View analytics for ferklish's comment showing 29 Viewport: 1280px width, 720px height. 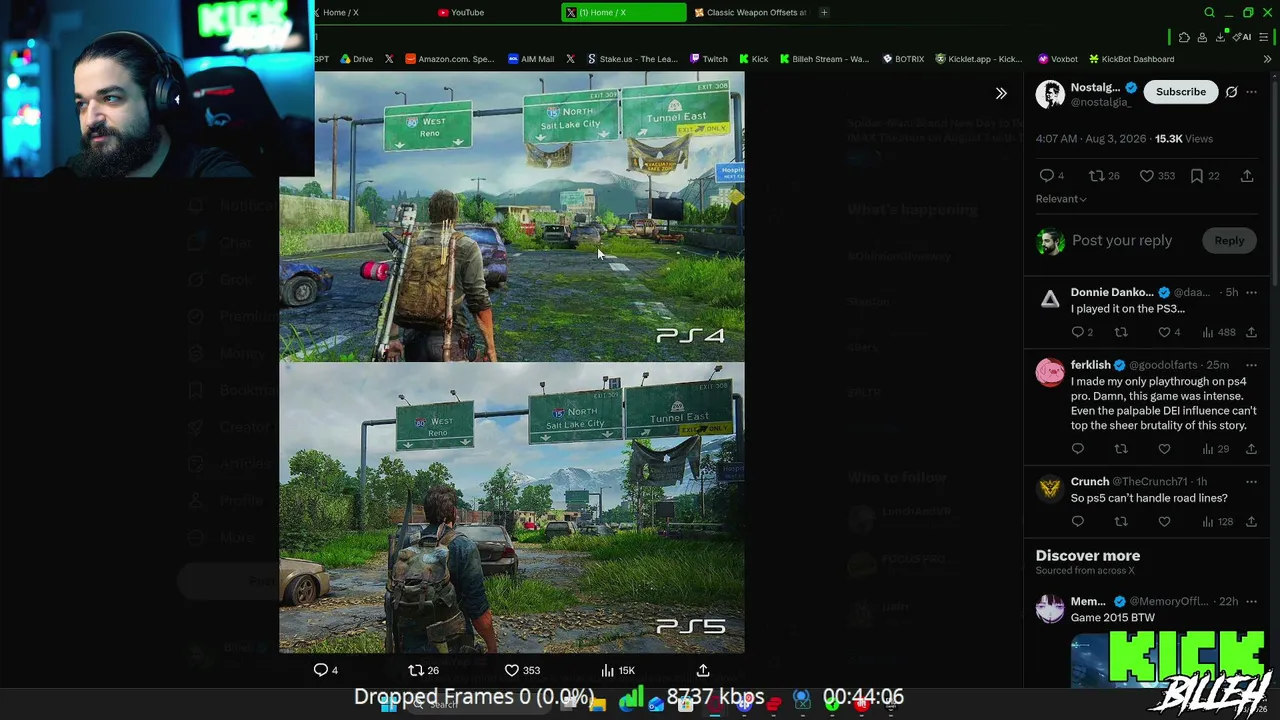tap(1215, 449)
